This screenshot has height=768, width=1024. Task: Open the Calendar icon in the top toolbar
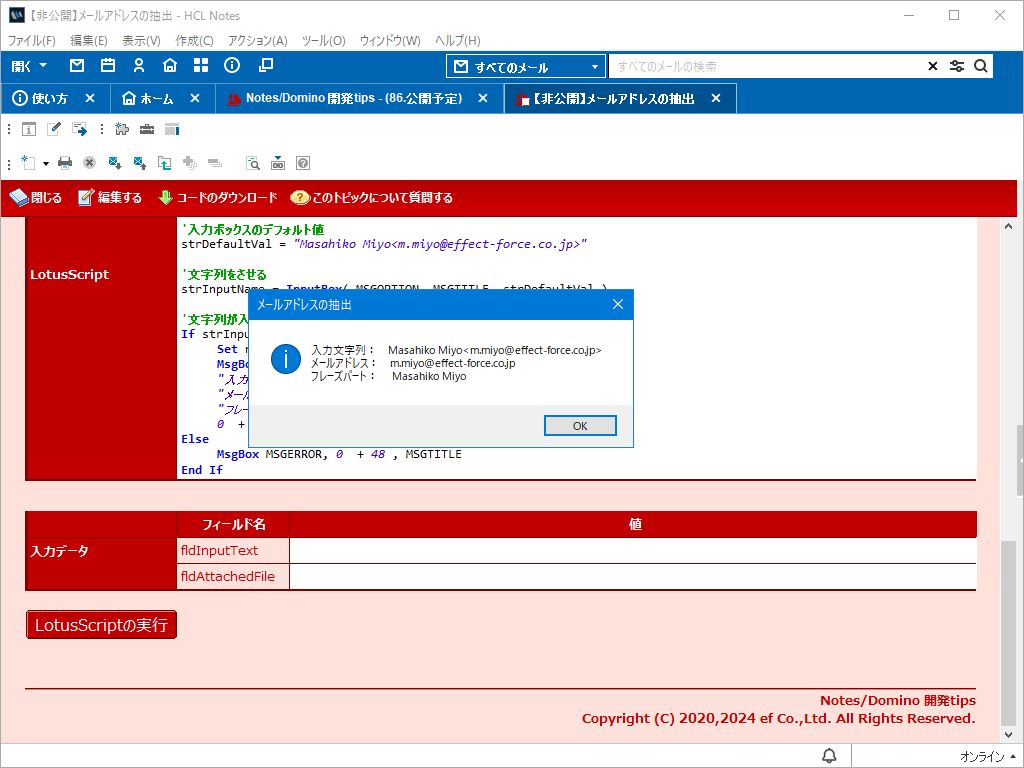(x=108, y=66)
